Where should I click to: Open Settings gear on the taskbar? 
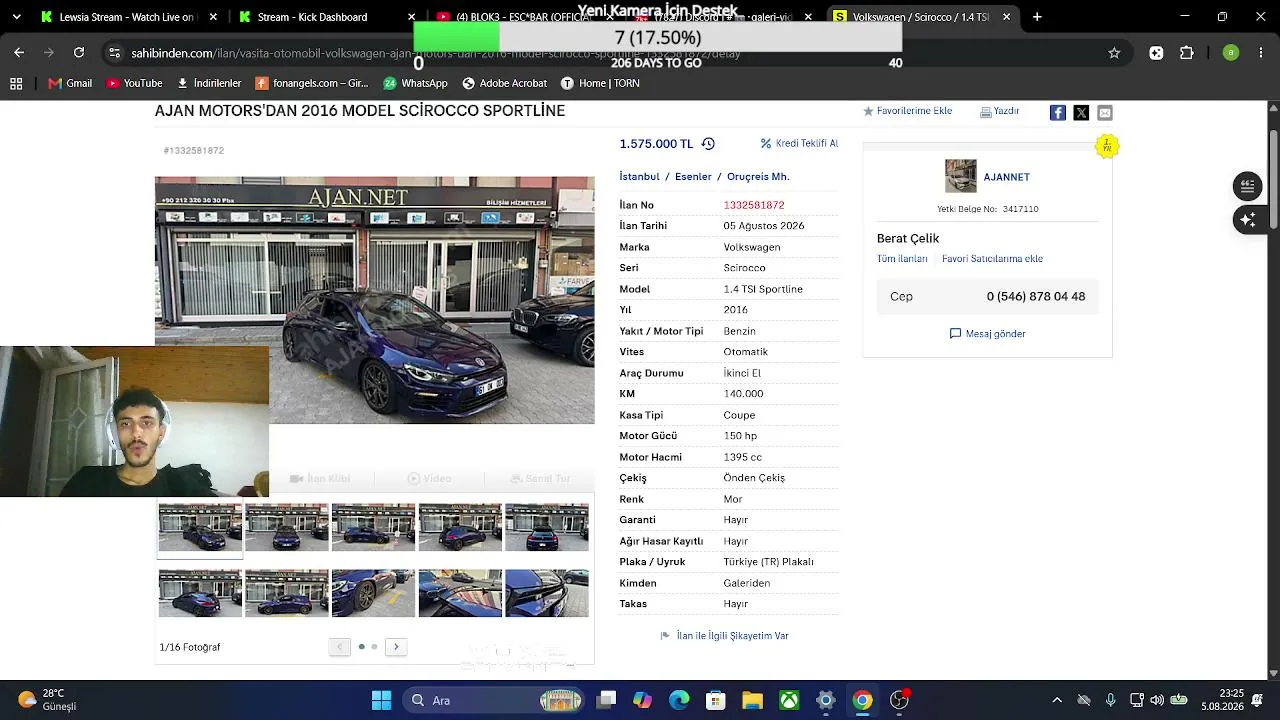pyautogui.click(x=826, y=700)
